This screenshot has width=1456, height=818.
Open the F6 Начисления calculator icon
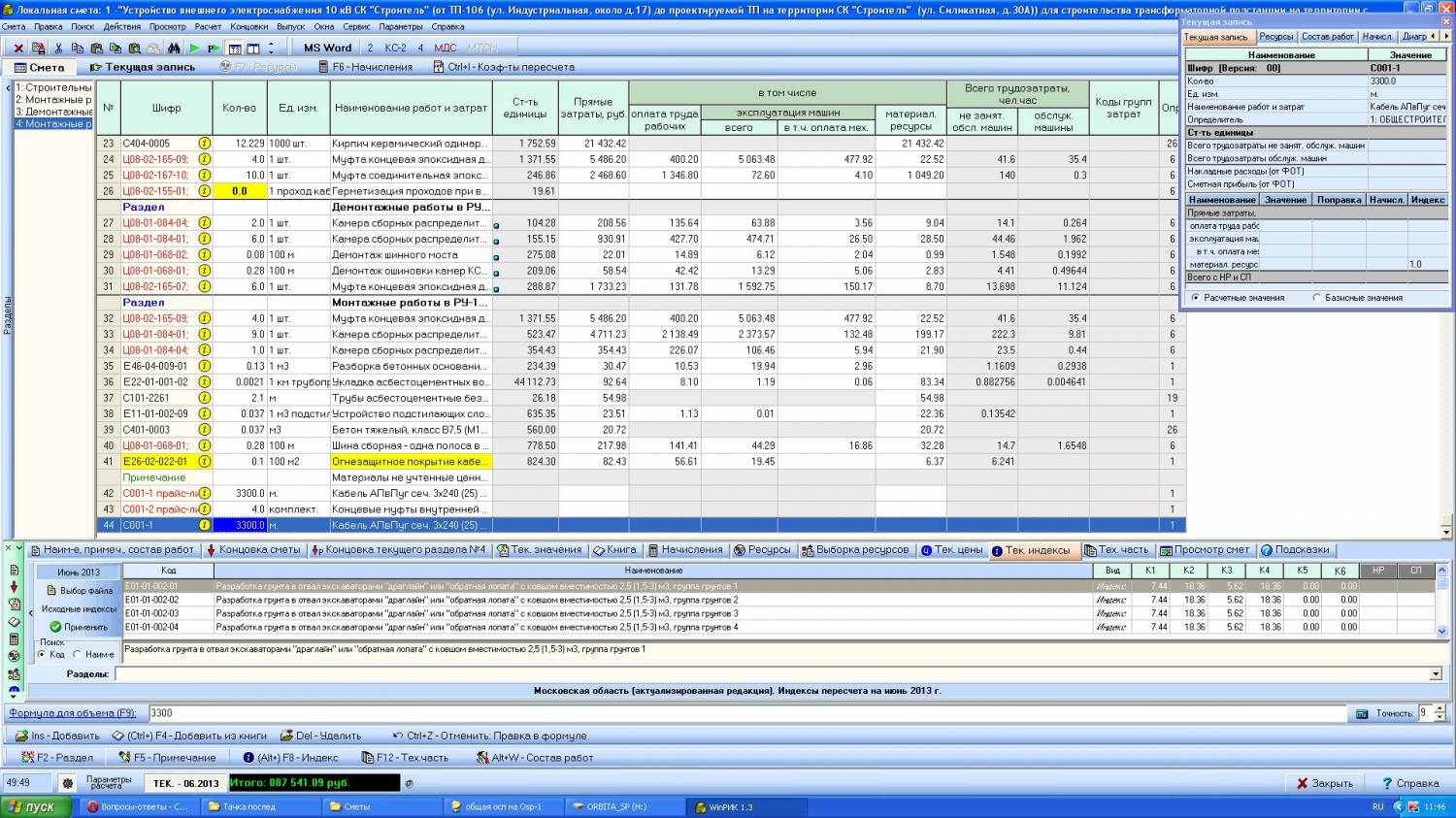pos(324,67)
